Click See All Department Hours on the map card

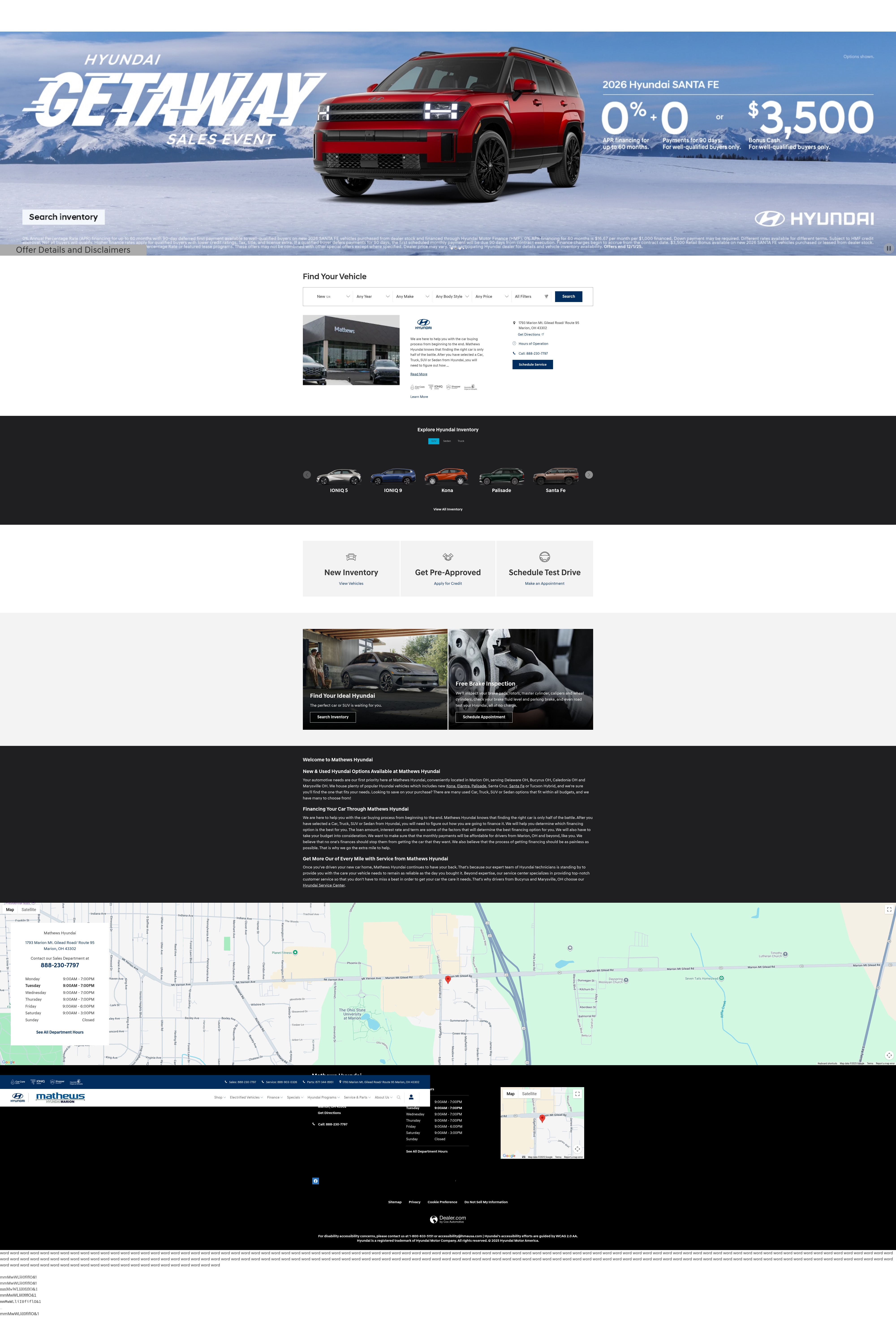point(60,1032)
